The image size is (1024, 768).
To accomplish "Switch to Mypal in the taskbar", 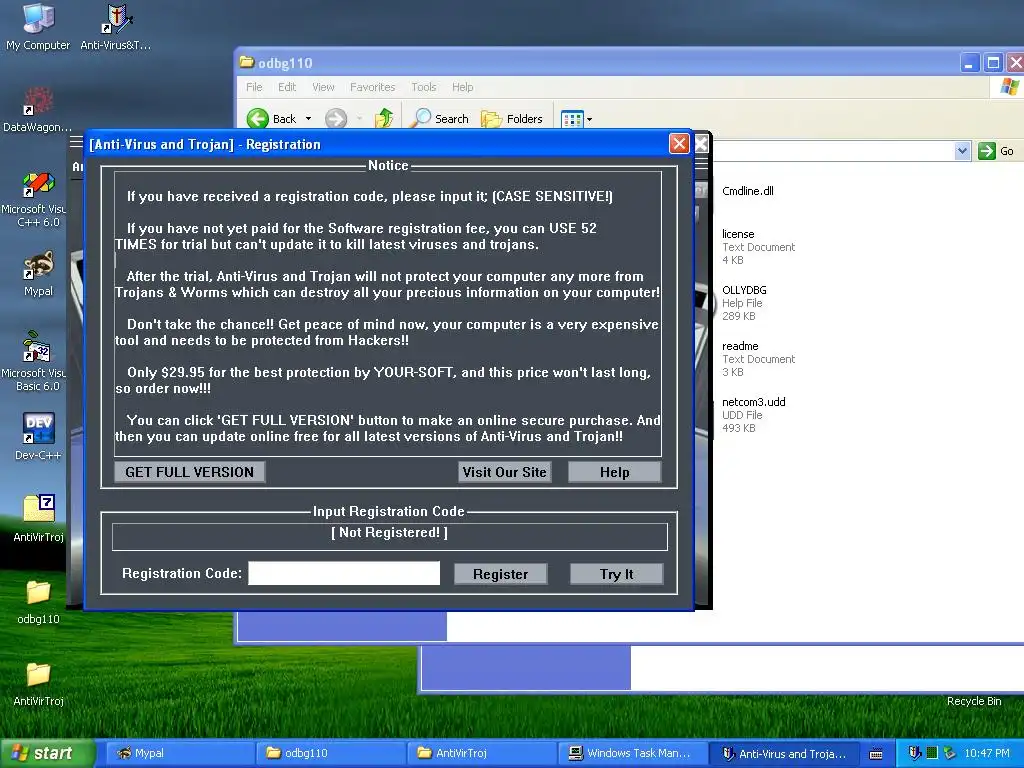I will (179, 753).
